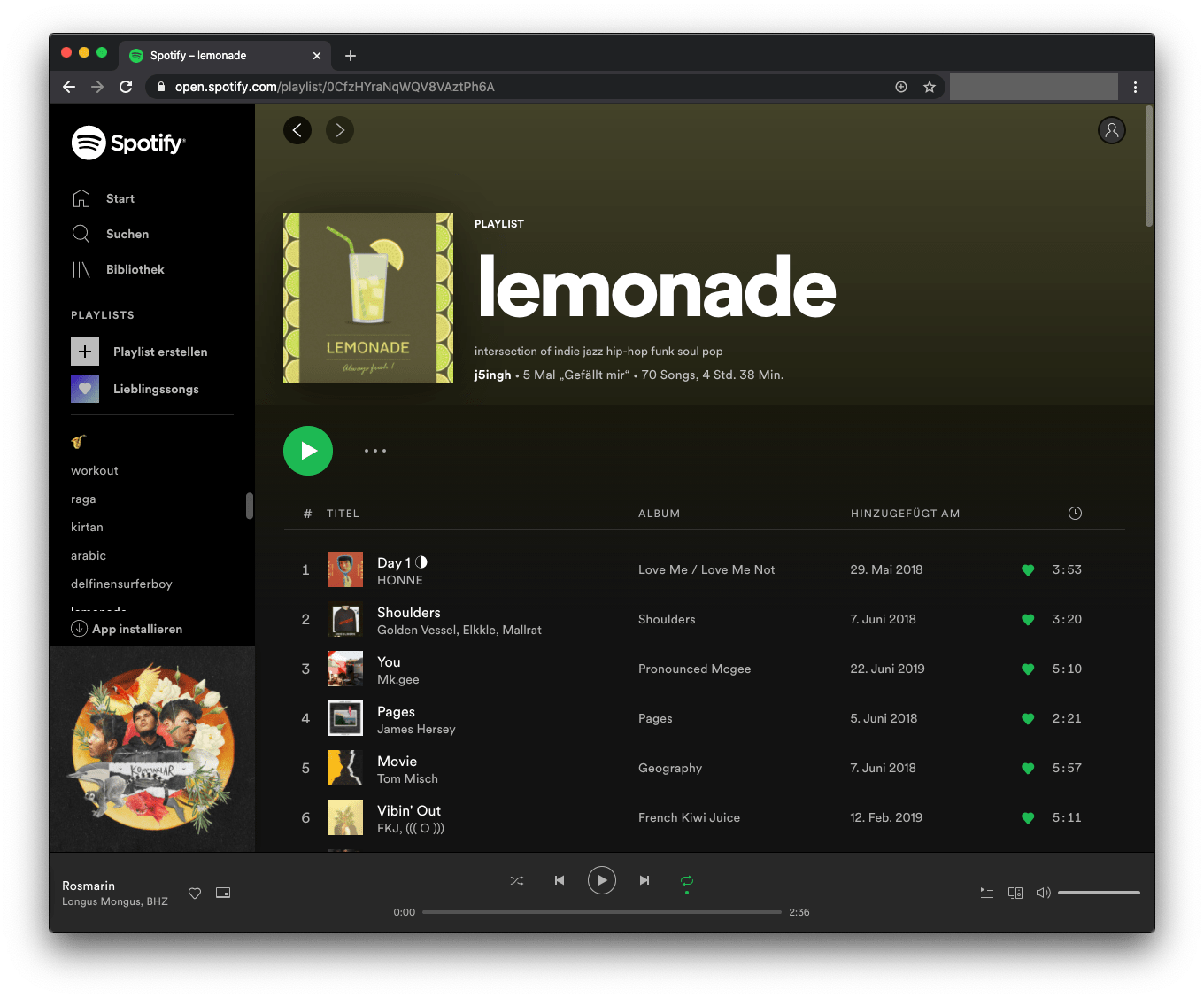This screenshot has height=998, width=1204.
Task: Toggle shuffle playback
Action: pyautogui.click(x=517, y=880)
